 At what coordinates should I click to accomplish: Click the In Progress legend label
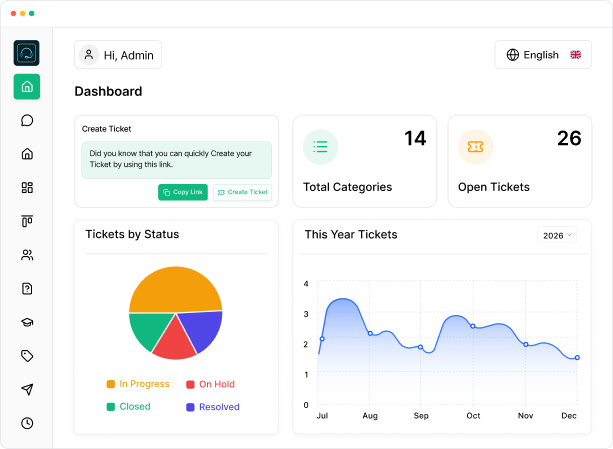click(144, 384)
